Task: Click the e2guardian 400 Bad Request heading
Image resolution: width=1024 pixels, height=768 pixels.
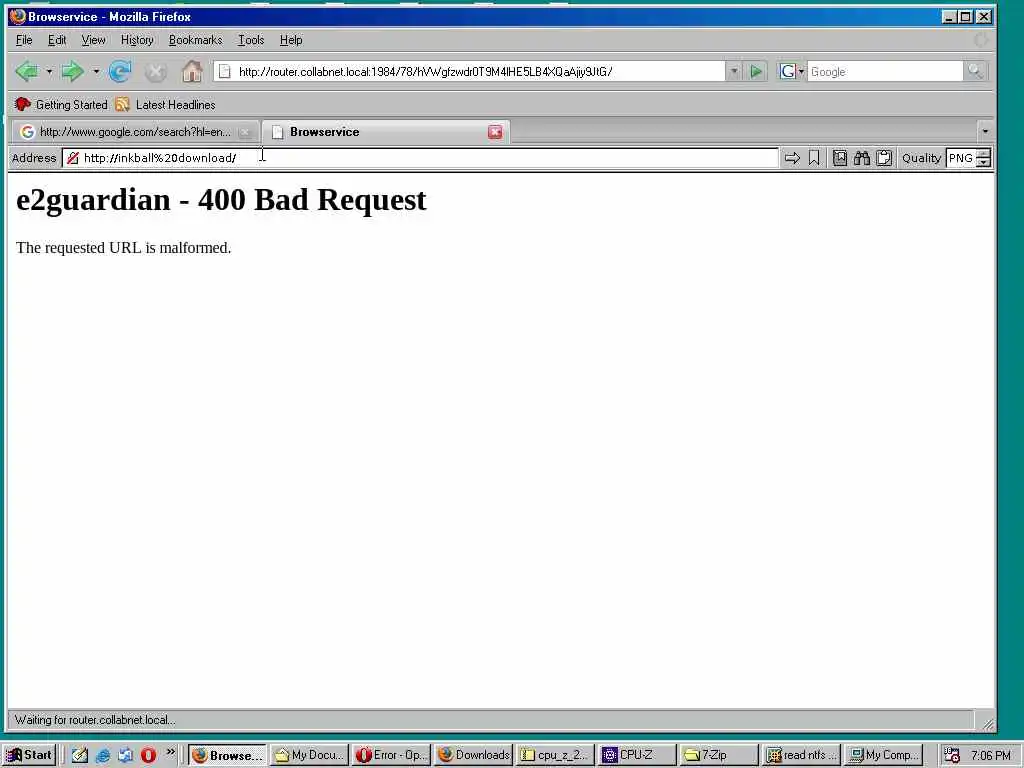Action: [x=221, y=200]
